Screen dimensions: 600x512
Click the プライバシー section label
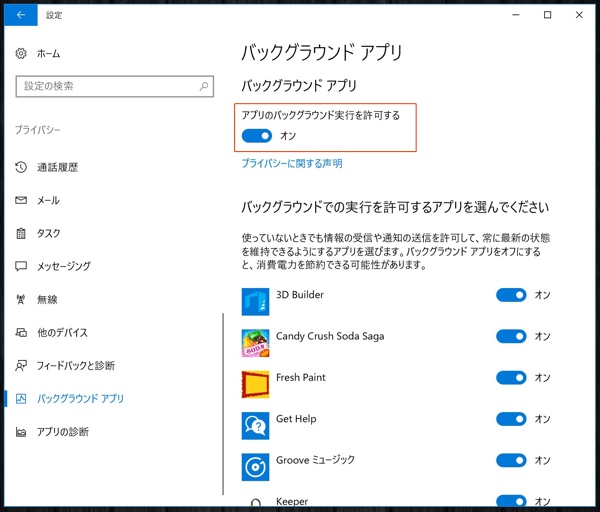(38, 130)
